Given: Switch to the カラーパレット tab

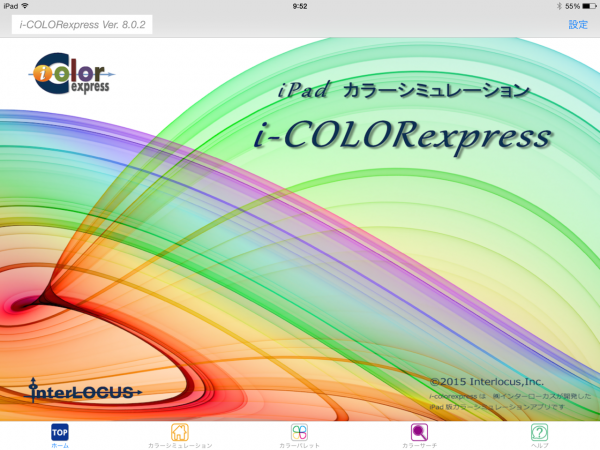Looking at the screenshot, I should pyautogui.click(x=299, y=435).
